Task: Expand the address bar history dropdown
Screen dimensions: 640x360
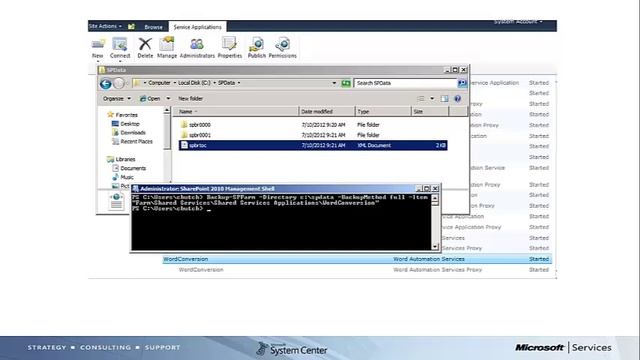Action: tap(334, 83)
